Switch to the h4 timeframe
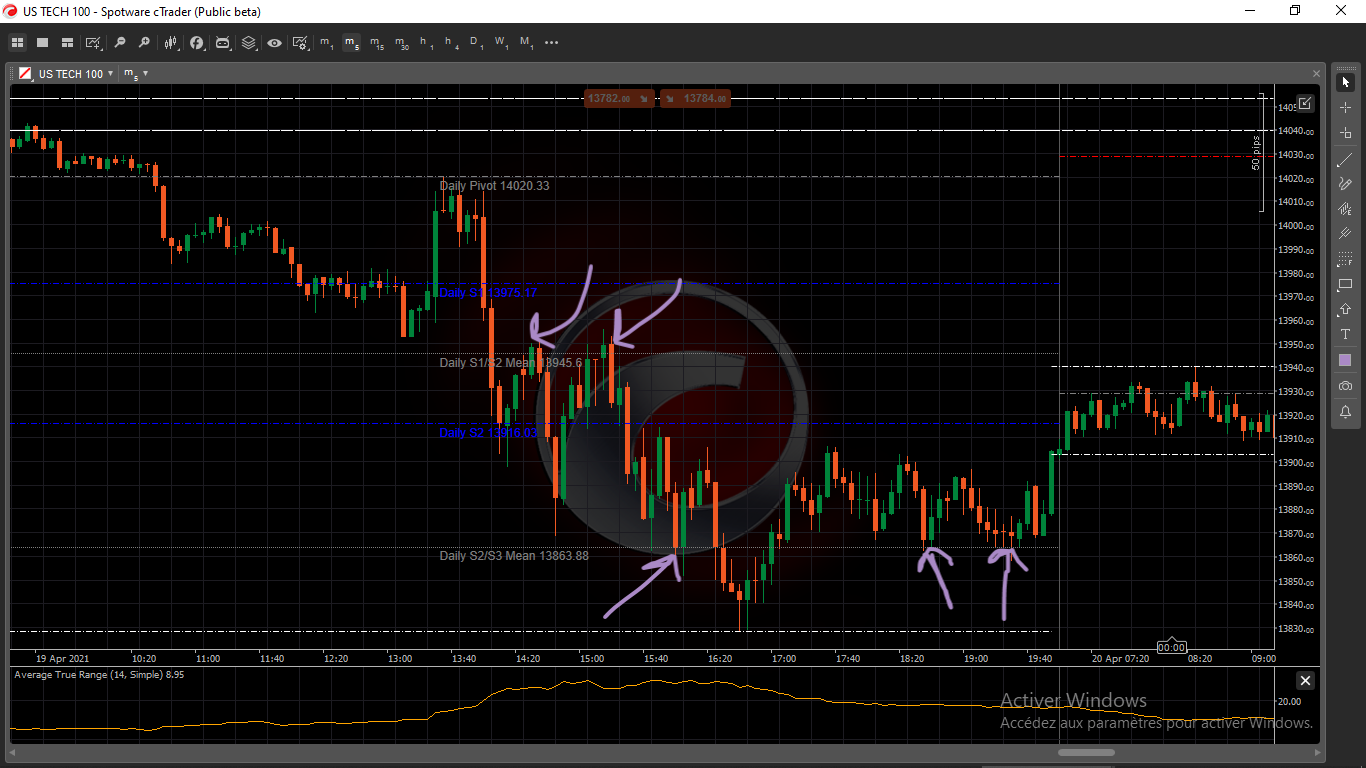The image size is (1366, 768). click(451, 43)
